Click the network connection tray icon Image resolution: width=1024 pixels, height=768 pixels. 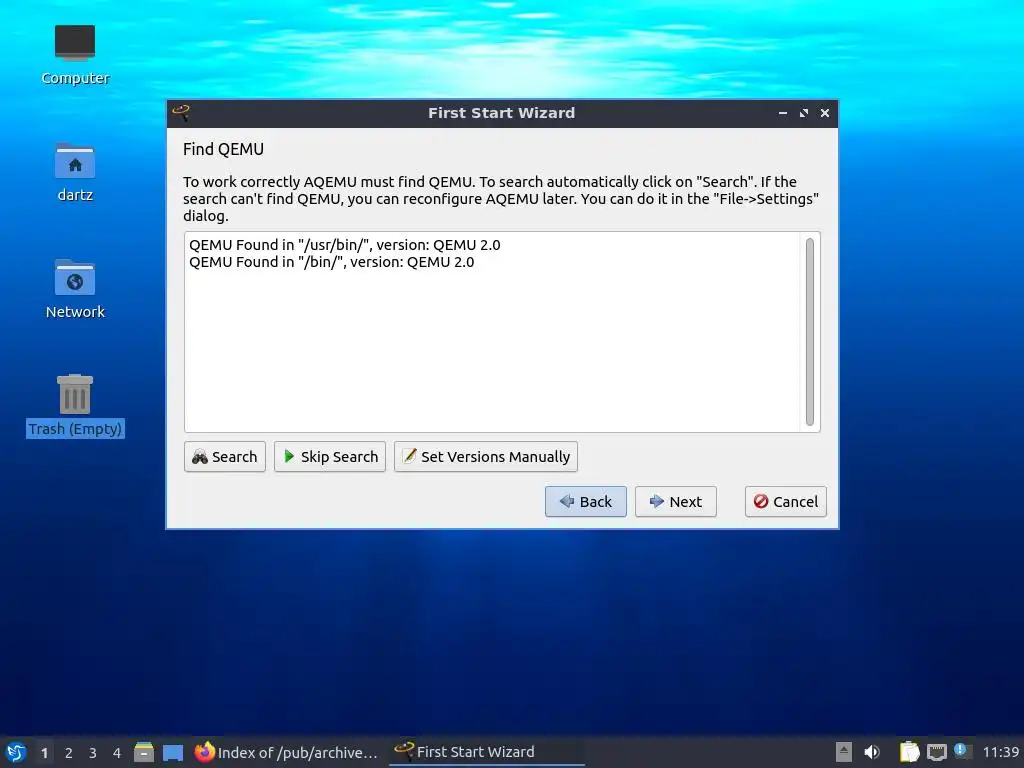pyautogui.click(x=936, y=752)
